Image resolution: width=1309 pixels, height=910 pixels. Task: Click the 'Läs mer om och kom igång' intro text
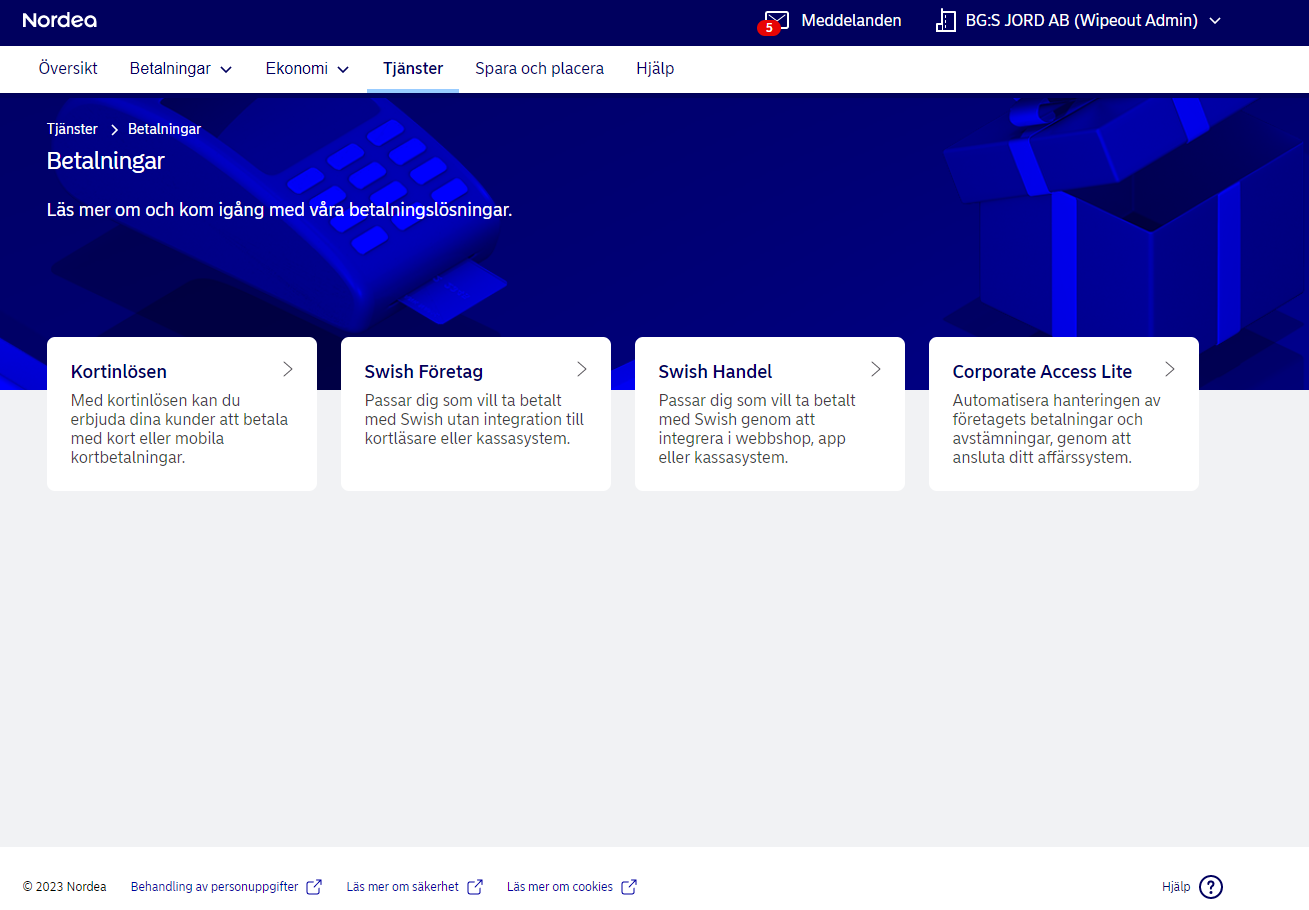pyautogui.click(x=280, y=211)
